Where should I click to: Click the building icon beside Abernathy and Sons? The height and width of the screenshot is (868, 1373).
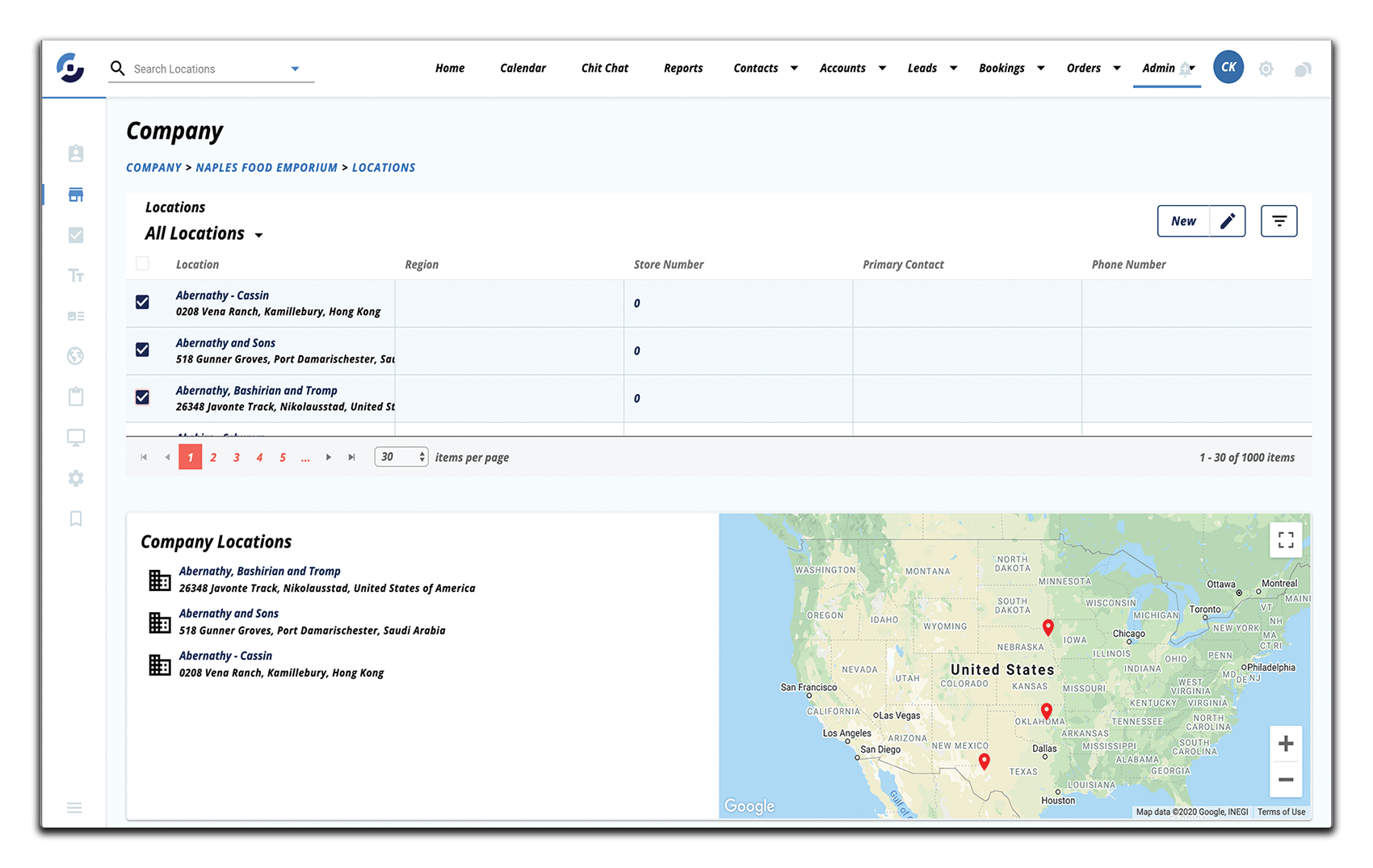pyautogui.click(x=160, y=623)
